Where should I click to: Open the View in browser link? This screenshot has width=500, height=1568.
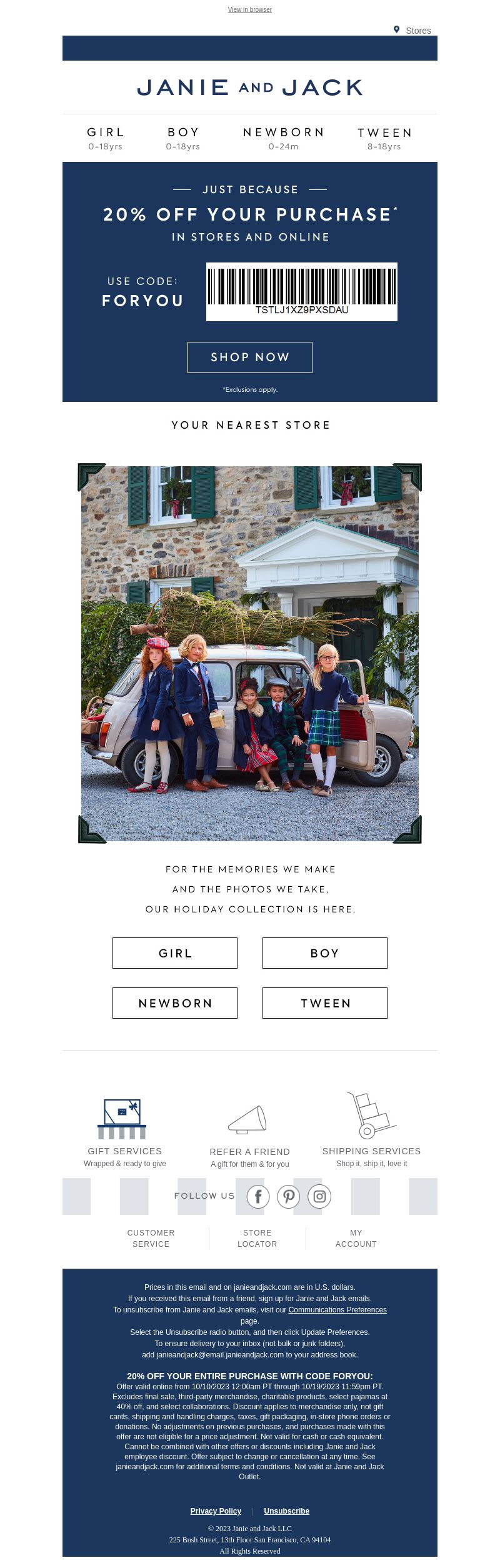(x=250, y=9)
